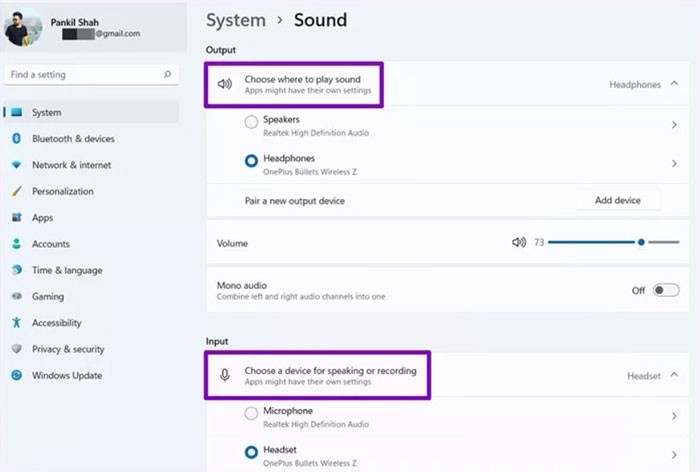Click the volume speaker icon beside 73

point(518,242)
